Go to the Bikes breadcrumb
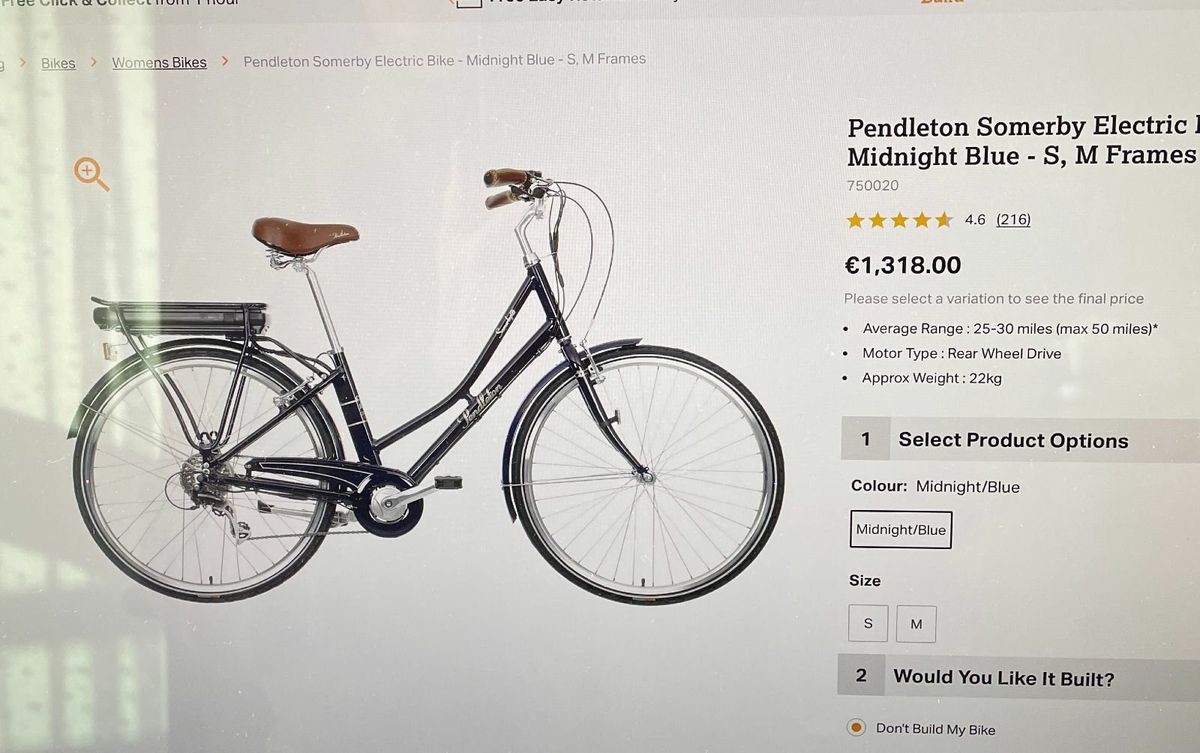The height and width of the screenshot is (753, 1200). (58, 63)
